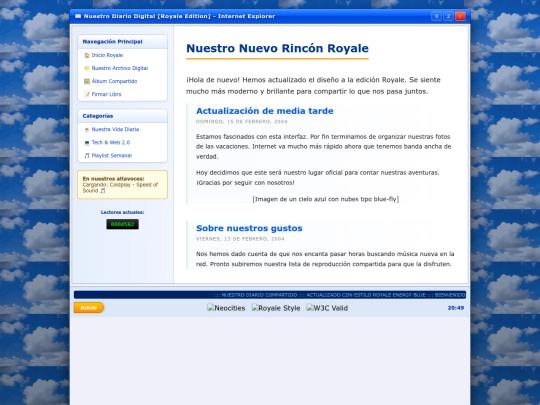
Task: Minimize the Nuestro Diario Digital window
Action: coord(436,16)
